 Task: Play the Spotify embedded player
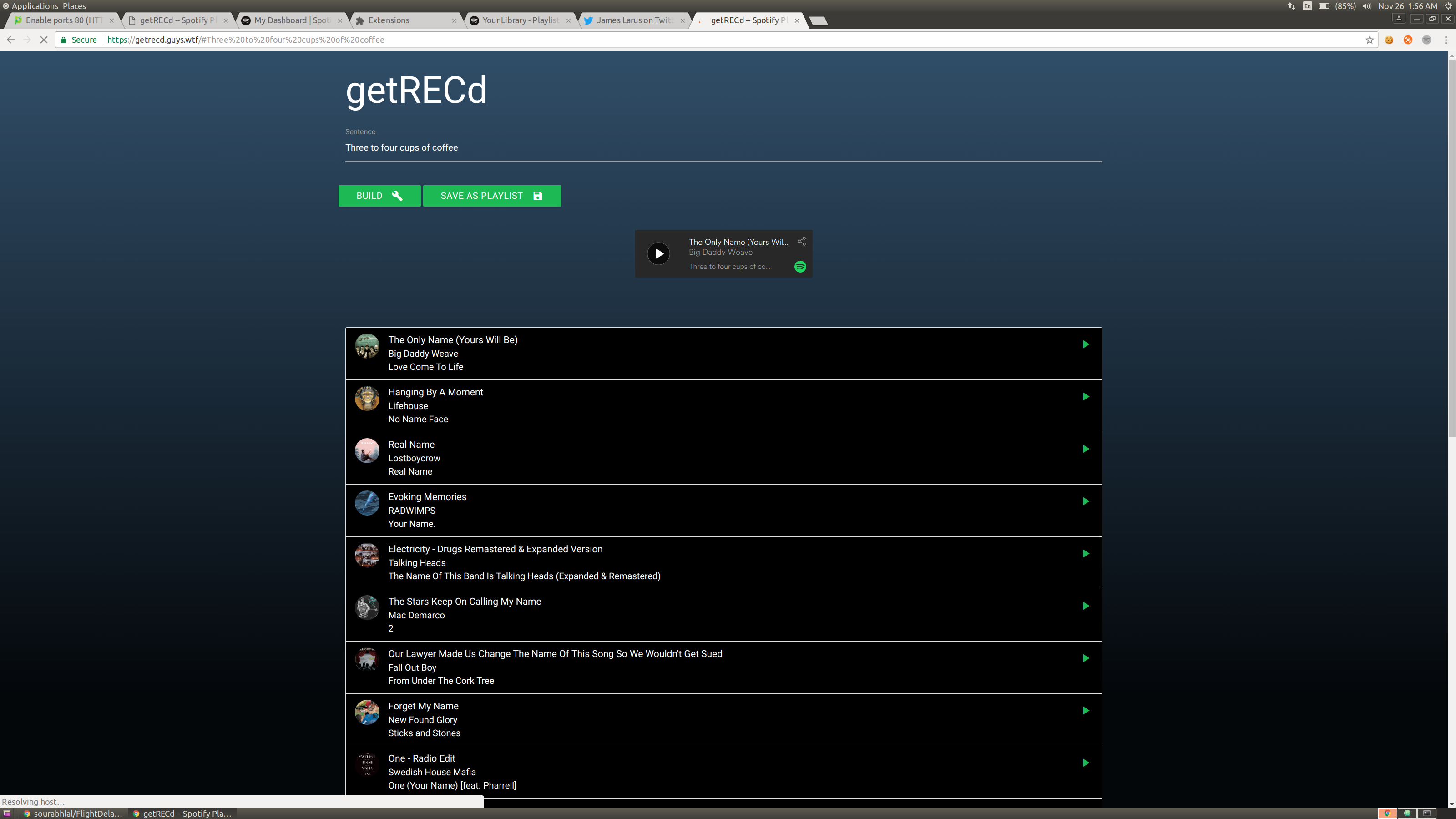click(x=658, y=254)
